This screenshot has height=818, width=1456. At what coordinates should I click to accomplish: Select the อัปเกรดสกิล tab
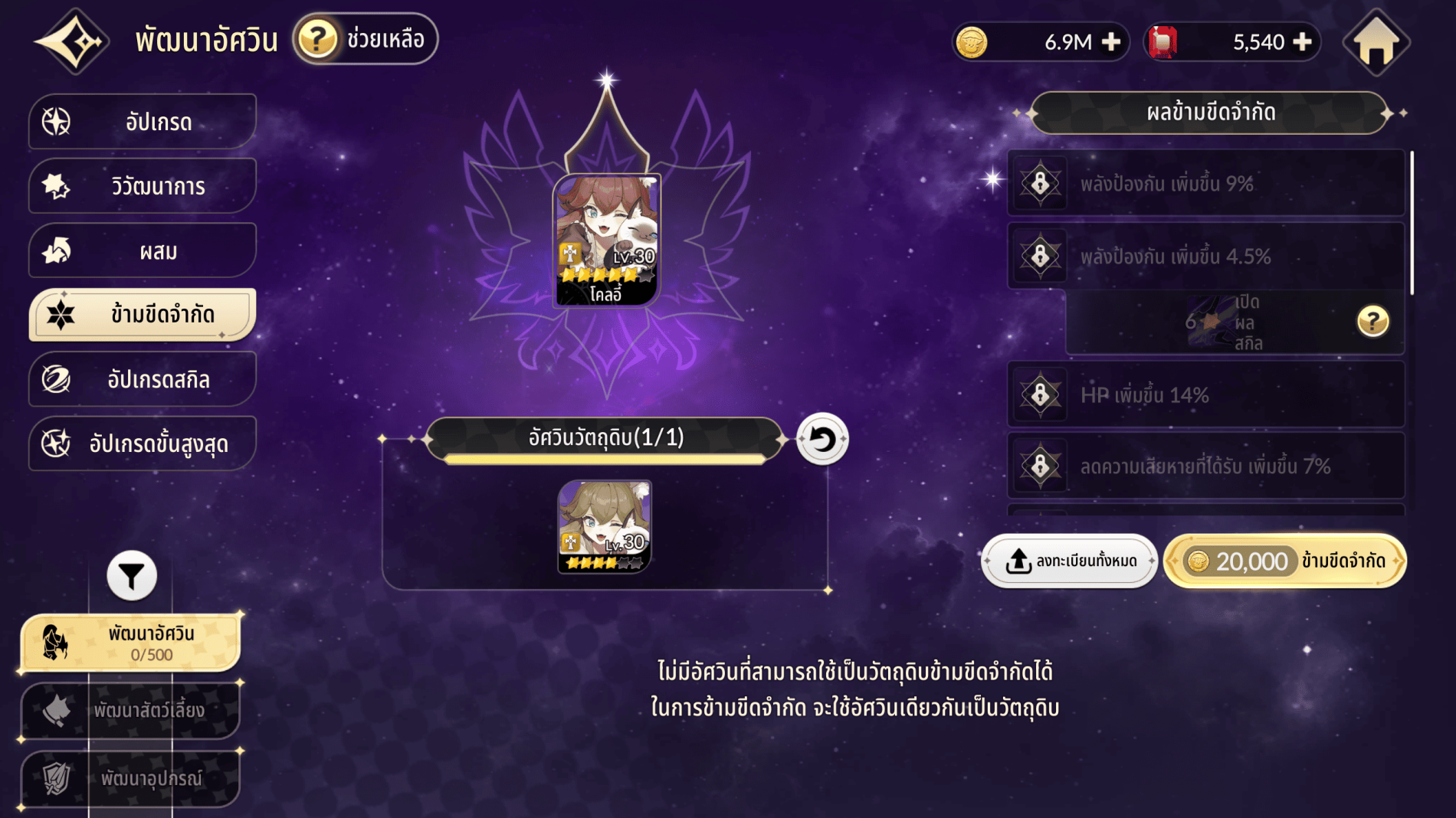143,379
